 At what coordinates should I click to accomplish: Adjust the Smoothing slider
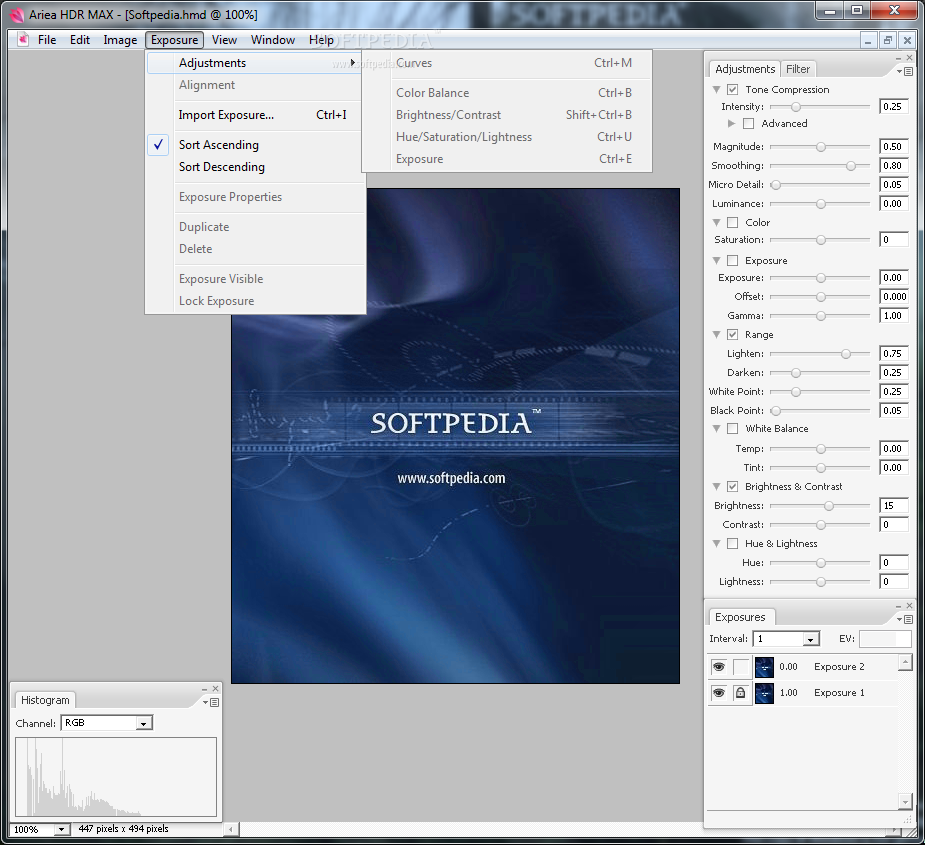point(851,166)
